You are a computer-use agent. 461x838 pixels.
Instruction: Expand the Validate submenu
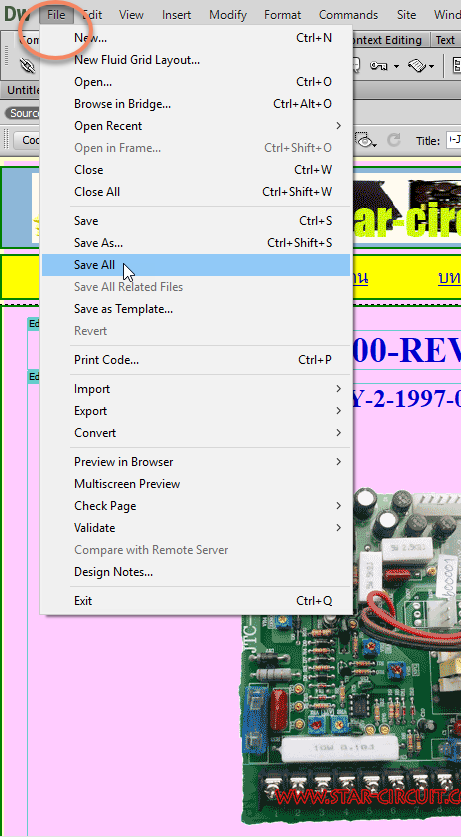pos(196,527)
